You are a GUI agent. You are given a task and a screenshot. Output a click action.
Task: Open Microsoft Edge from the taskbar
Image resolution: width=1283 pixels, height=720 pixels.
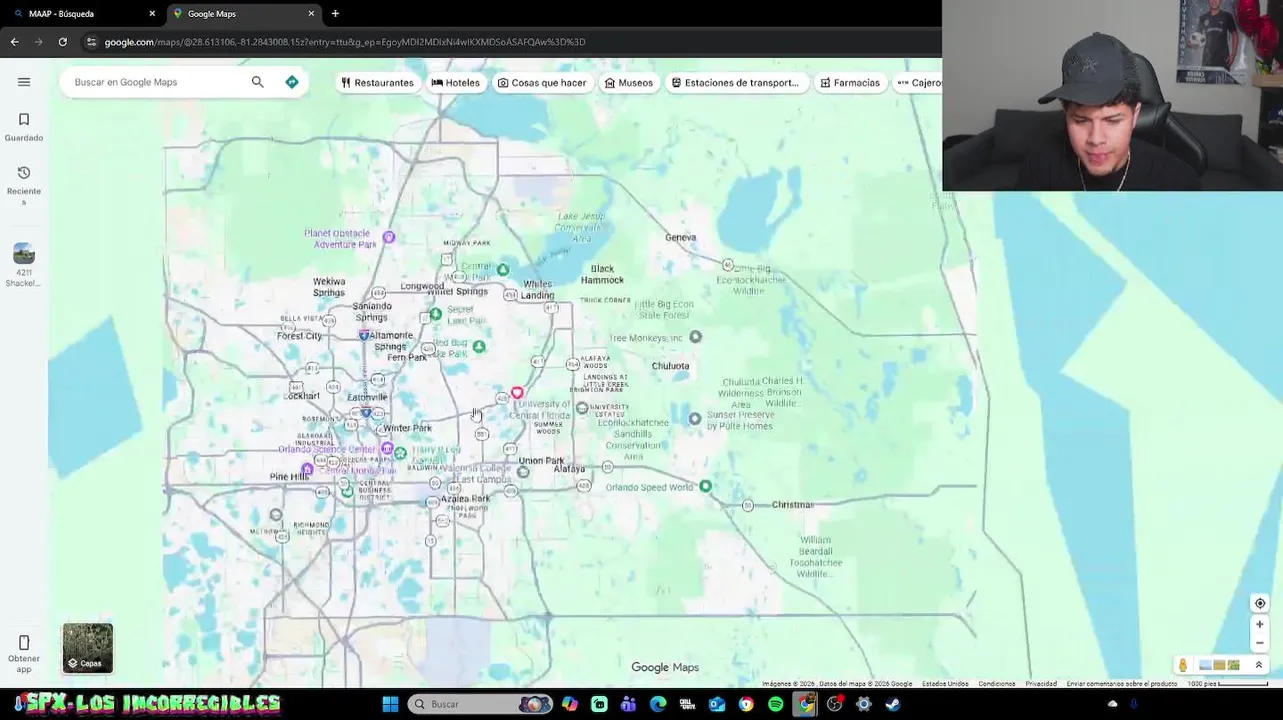pos(658,704)
